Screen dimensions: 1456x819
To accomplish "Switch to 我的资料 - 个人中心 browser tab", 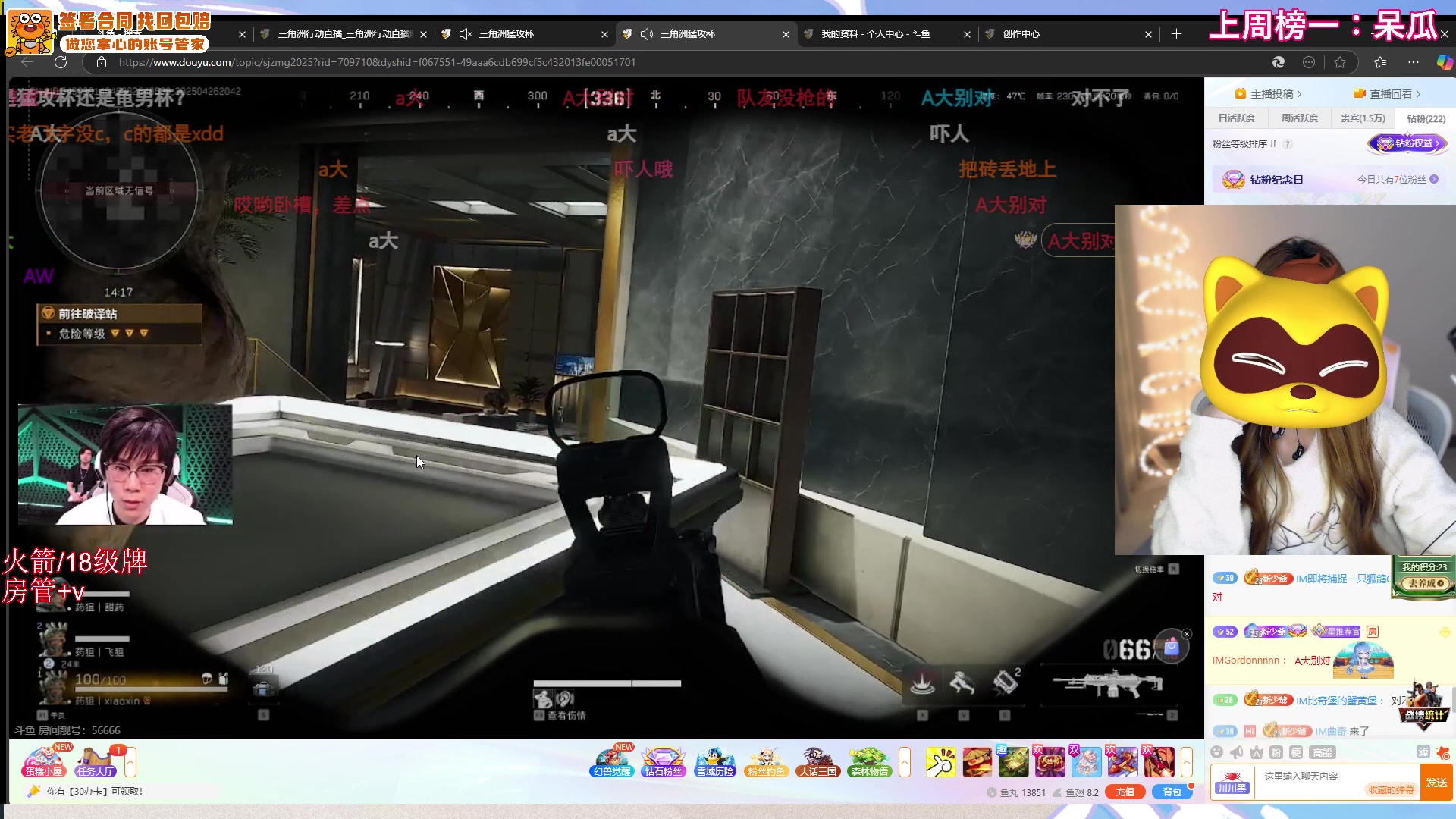I will click(886, 34).
